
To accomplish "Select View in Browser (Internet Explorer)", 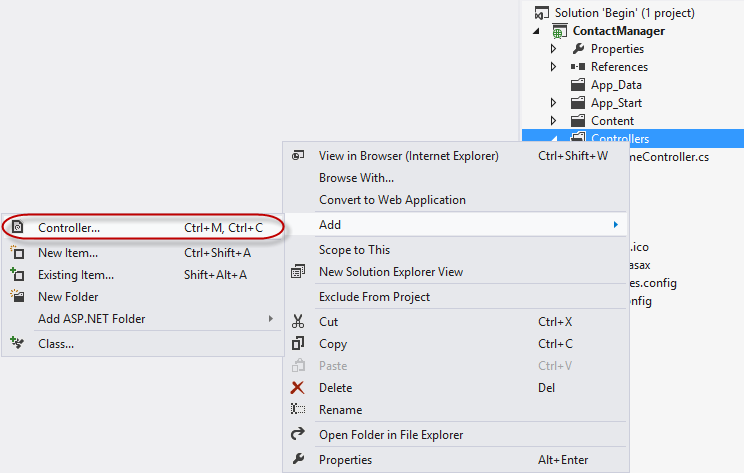I will (x=408, y=156).
